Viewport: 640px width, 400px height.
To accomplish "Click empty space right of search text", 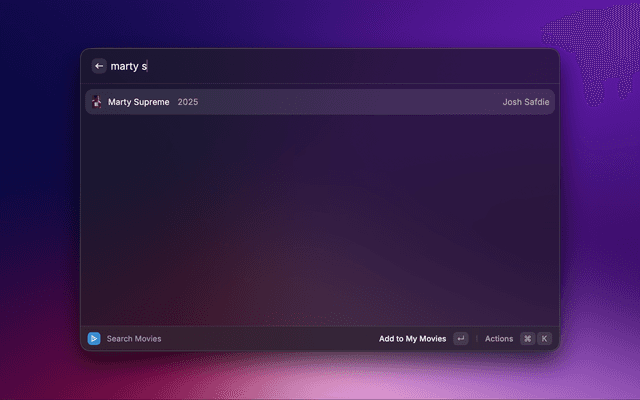I will pos(350,66).
